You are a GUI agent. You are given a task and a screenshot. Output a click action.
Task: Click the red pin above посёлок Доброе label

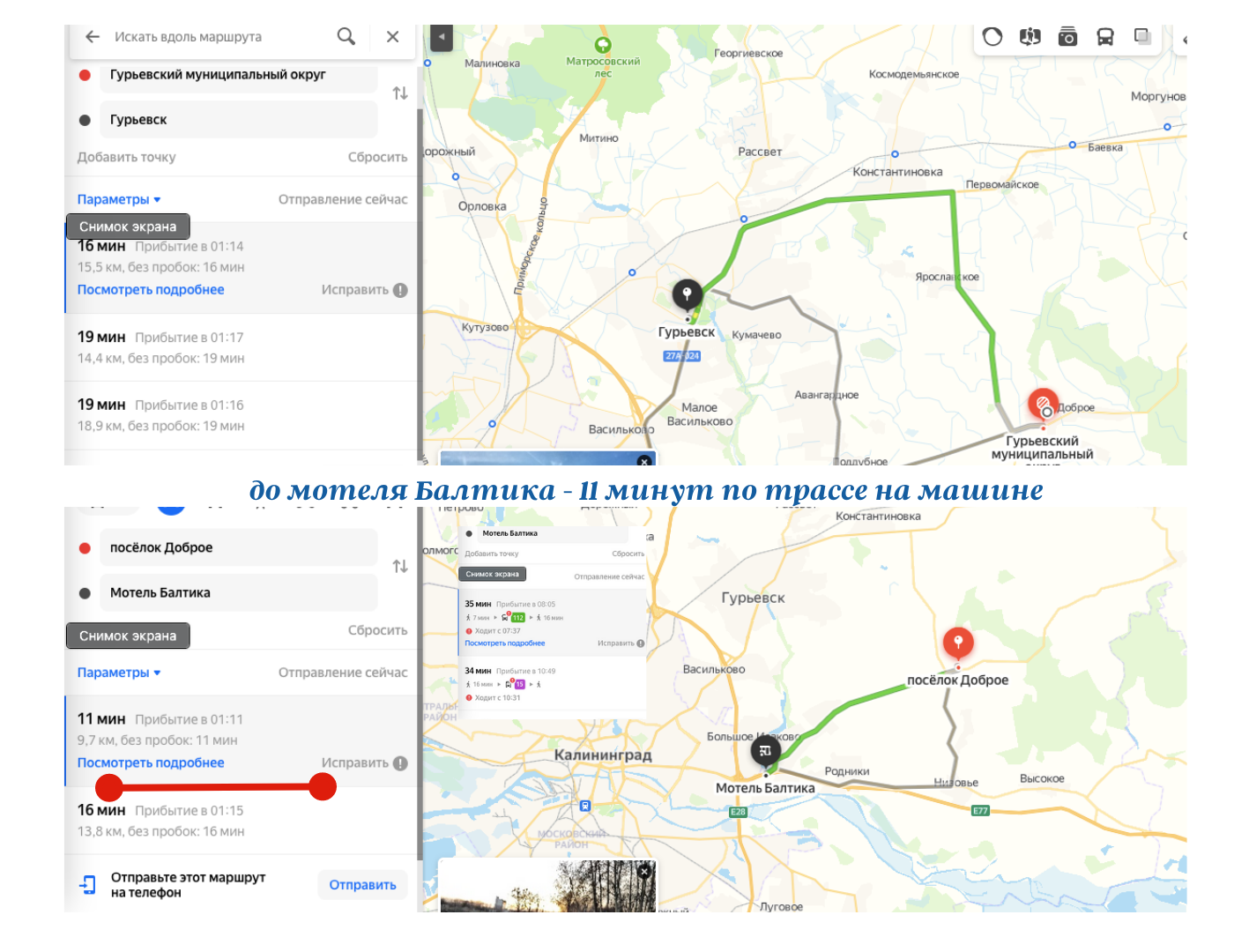[x=958, y=643]
